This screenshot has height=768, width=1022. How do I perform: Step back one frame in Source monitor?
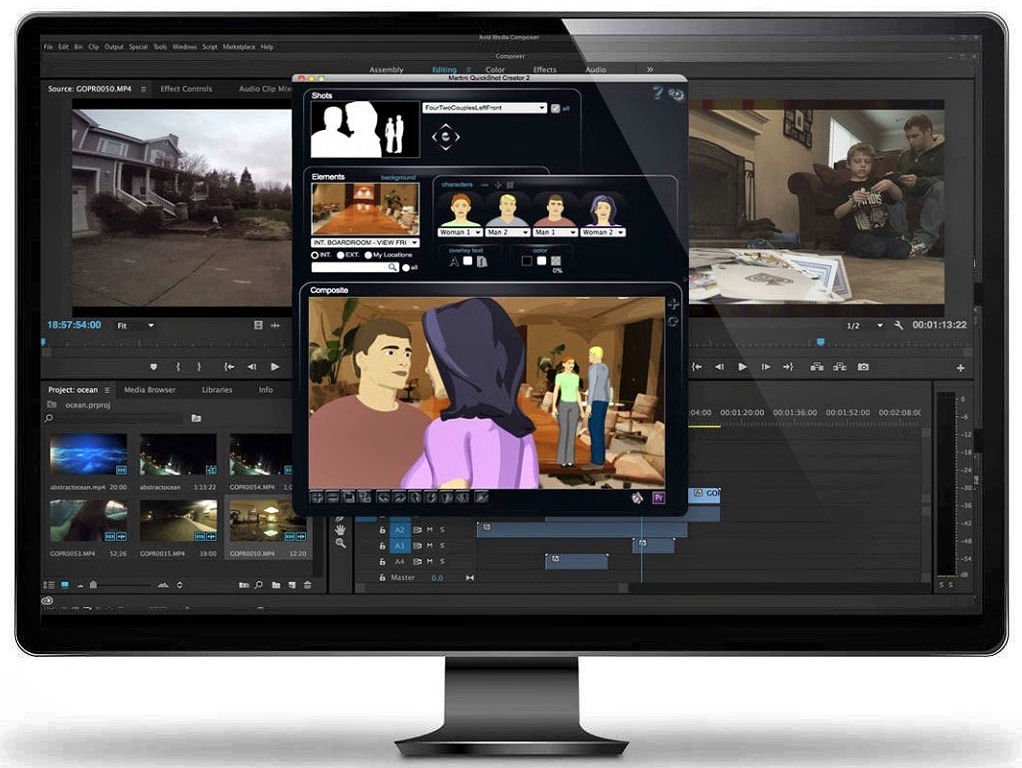252,367
